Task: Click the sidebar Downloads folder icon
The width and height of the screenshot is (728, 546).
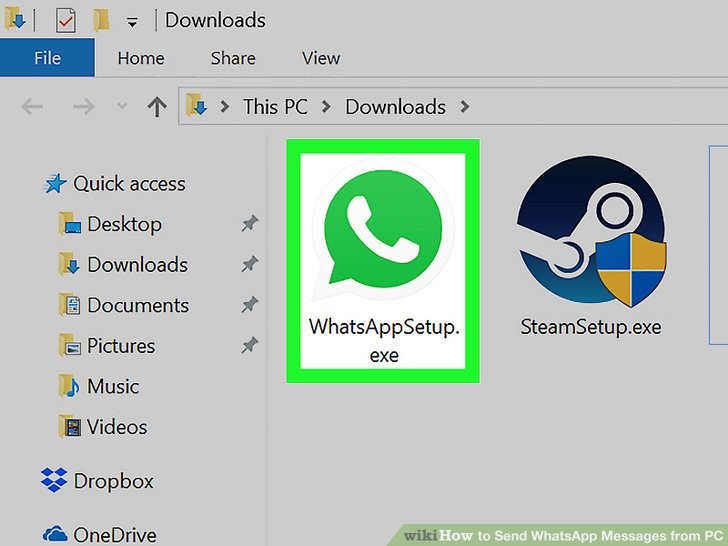Action: [x=70, y=264]
